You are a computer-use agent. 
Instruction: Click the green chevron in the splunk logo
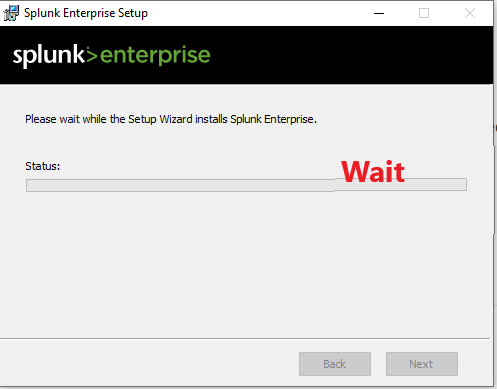tap(92, 55)
